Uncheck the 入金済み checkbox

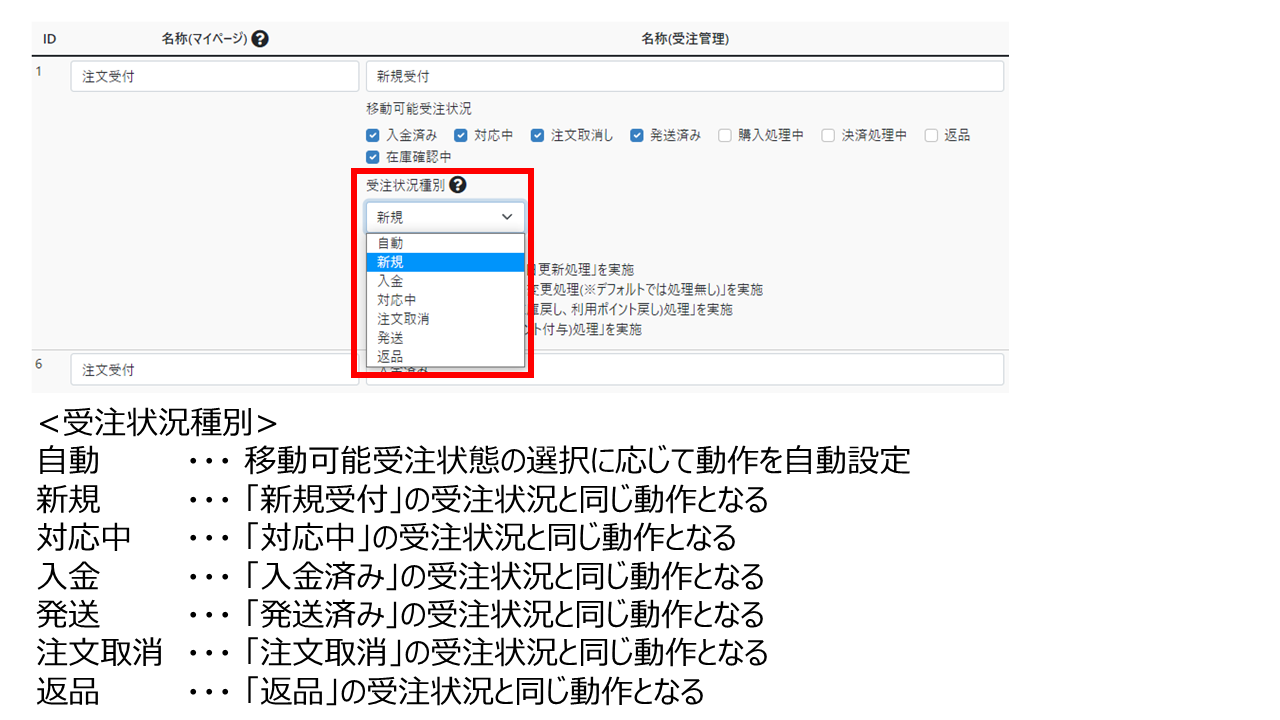pos(373,135)
